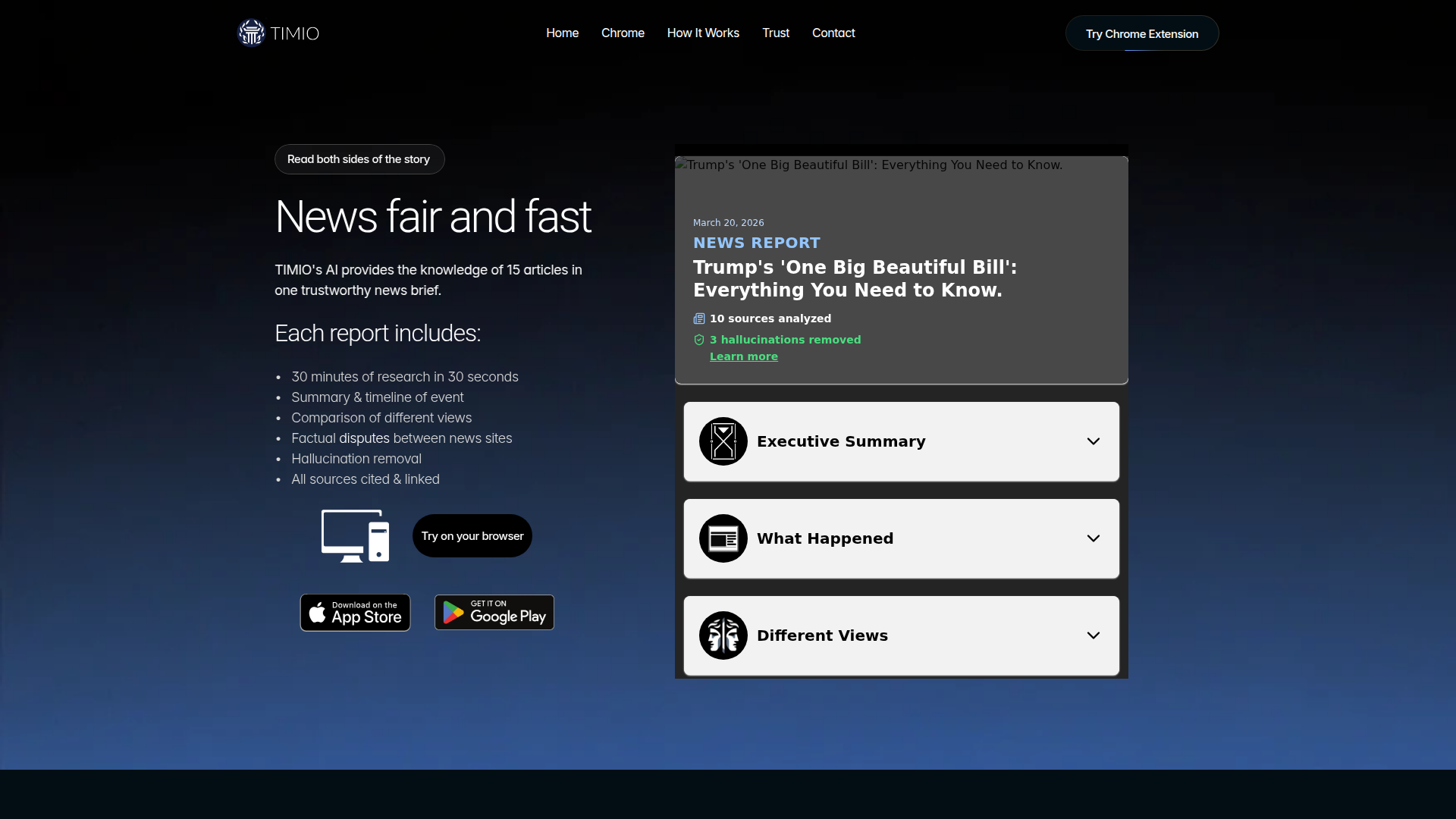
Task: Click the green shield hallucinations icon
Action: pos(699,340)
